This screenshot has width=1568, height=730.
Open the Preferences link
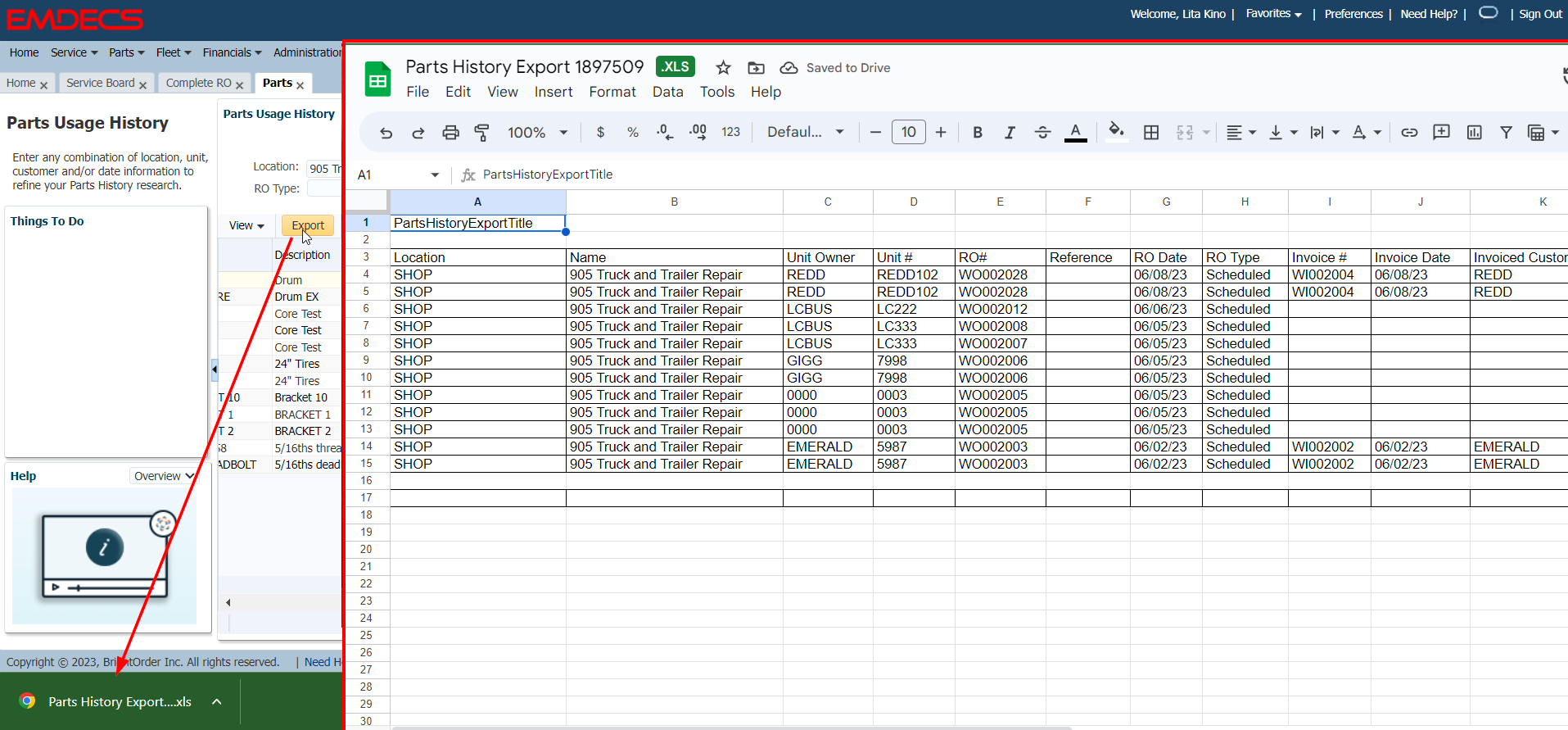click(x=1353, y=14)
